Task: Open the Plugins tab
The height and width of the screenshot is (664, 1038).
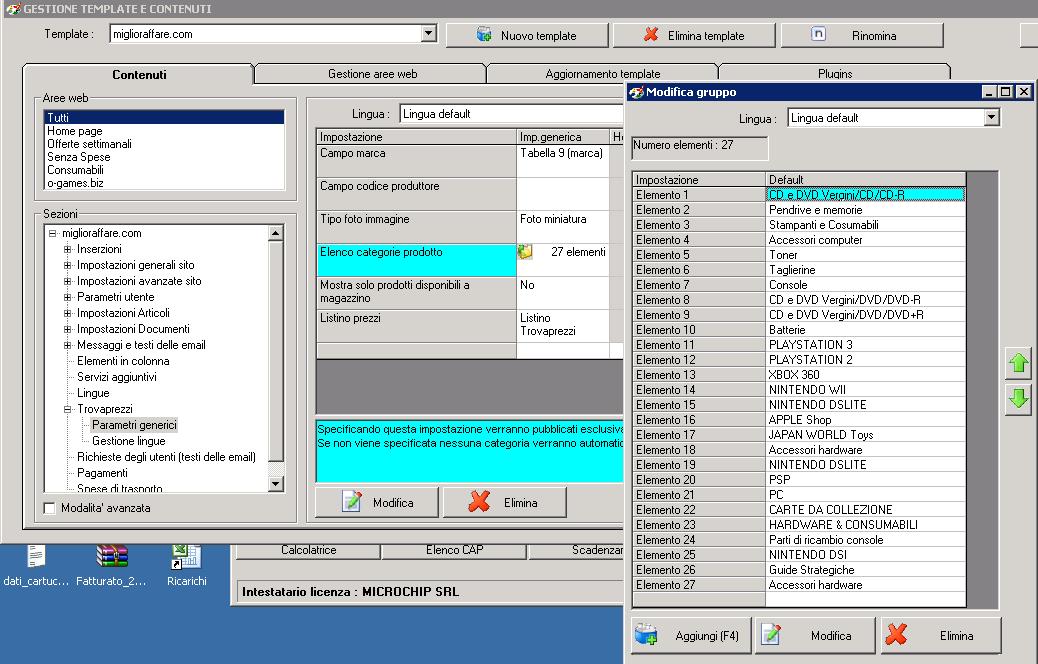Action: pos(835,74)
